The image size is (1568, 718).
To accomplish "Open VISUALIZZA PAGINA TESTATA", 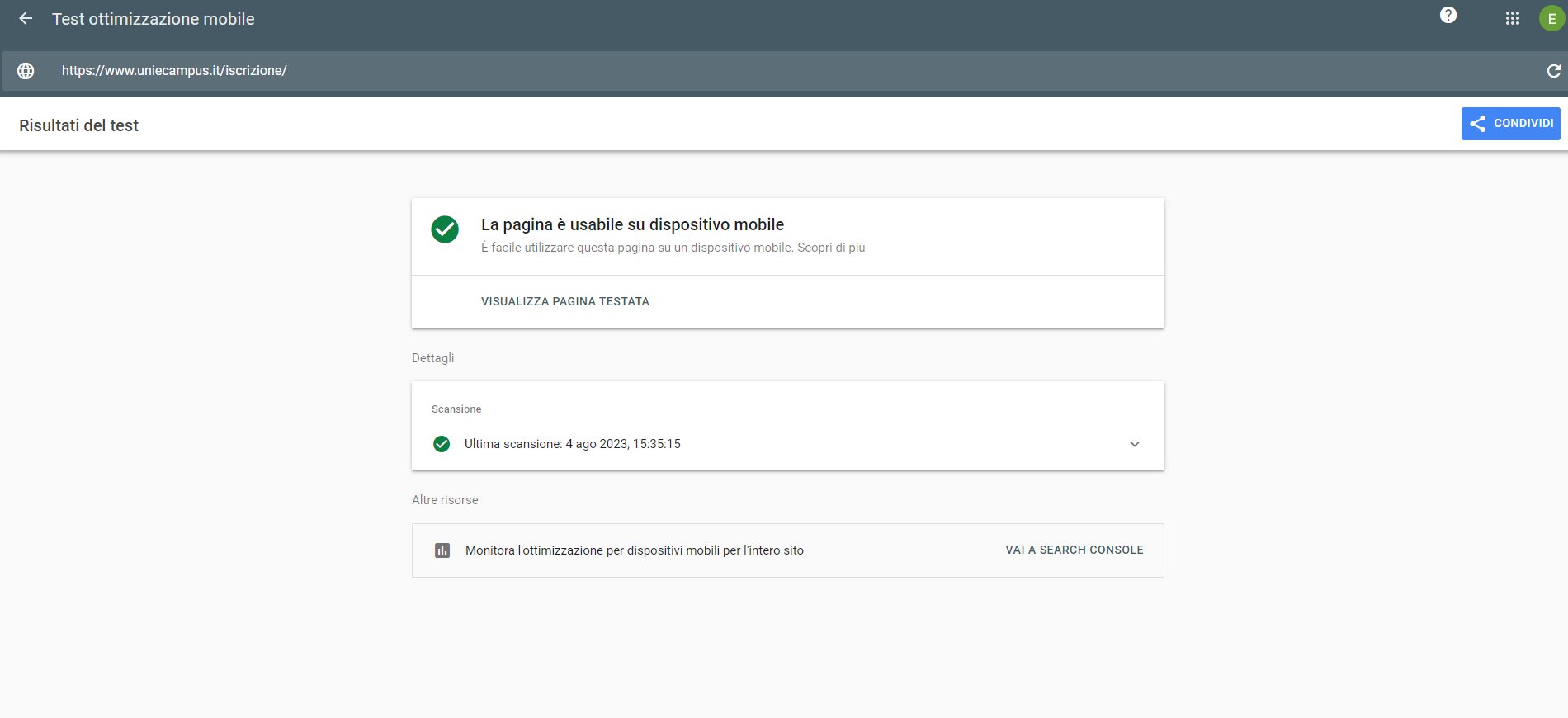I will tap(564, 301).
